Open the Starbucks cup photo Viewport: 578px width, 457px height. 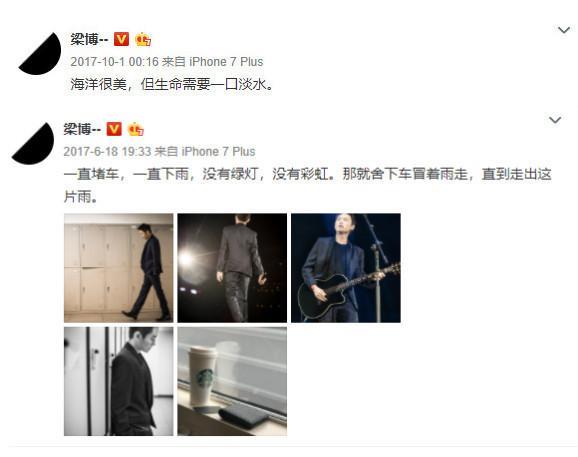click(x=232, y=381)
